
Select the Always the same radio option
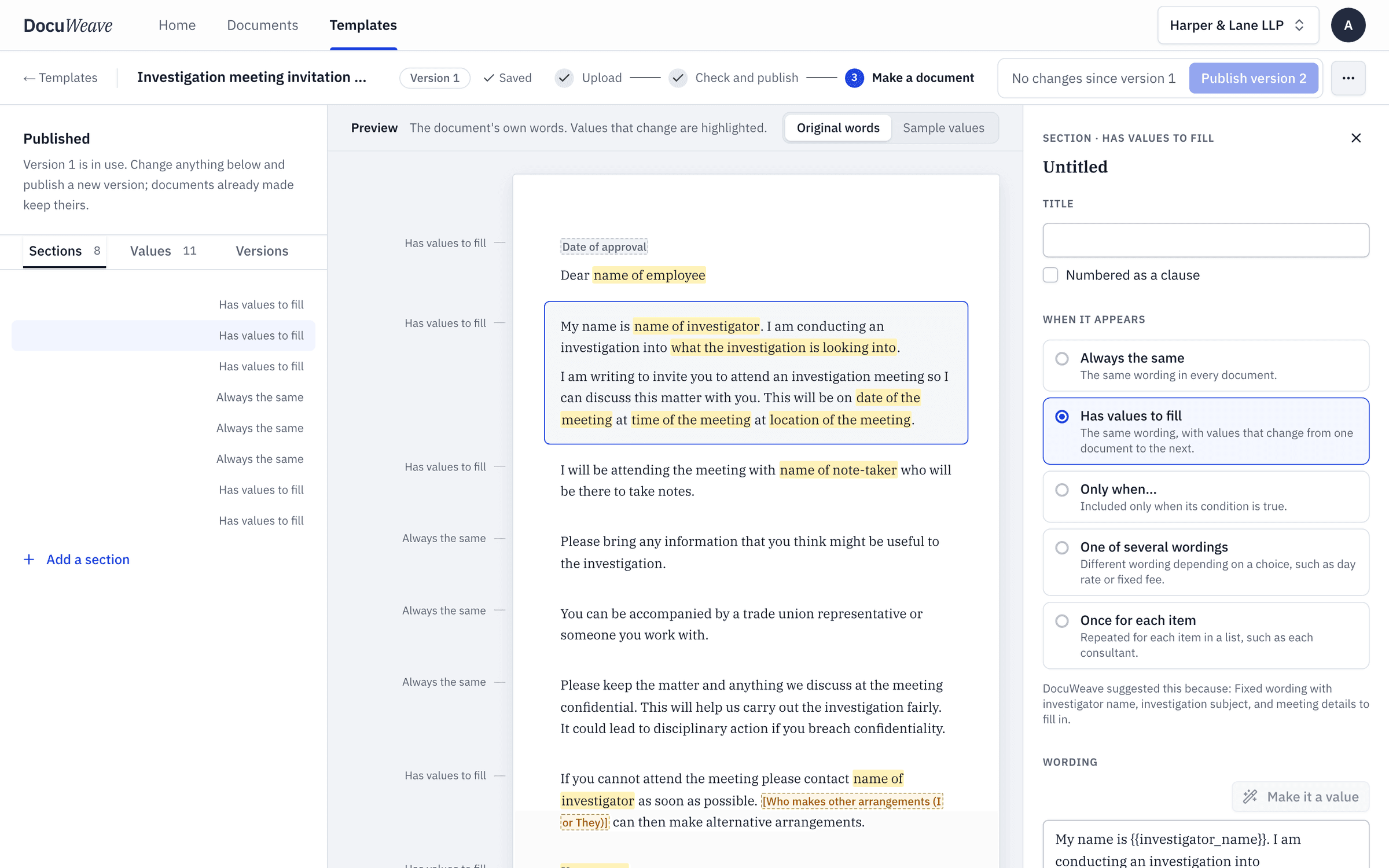pos(1206,366)
